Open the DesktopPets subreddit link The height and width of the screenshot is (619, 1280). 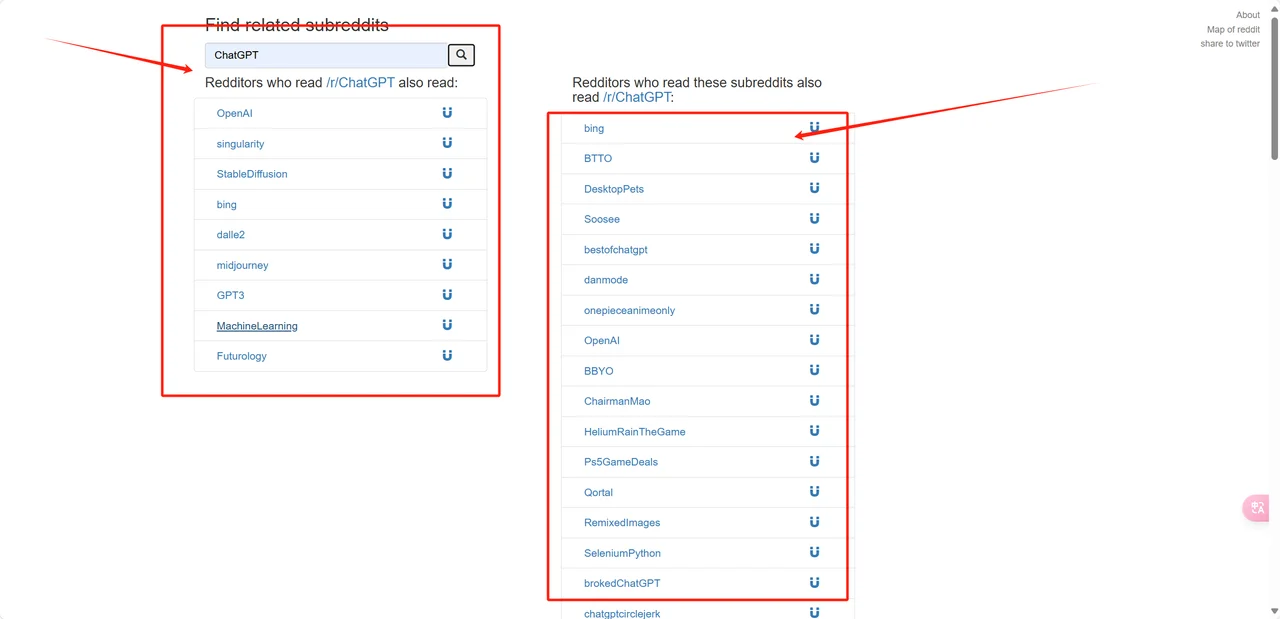pos(614,189)
